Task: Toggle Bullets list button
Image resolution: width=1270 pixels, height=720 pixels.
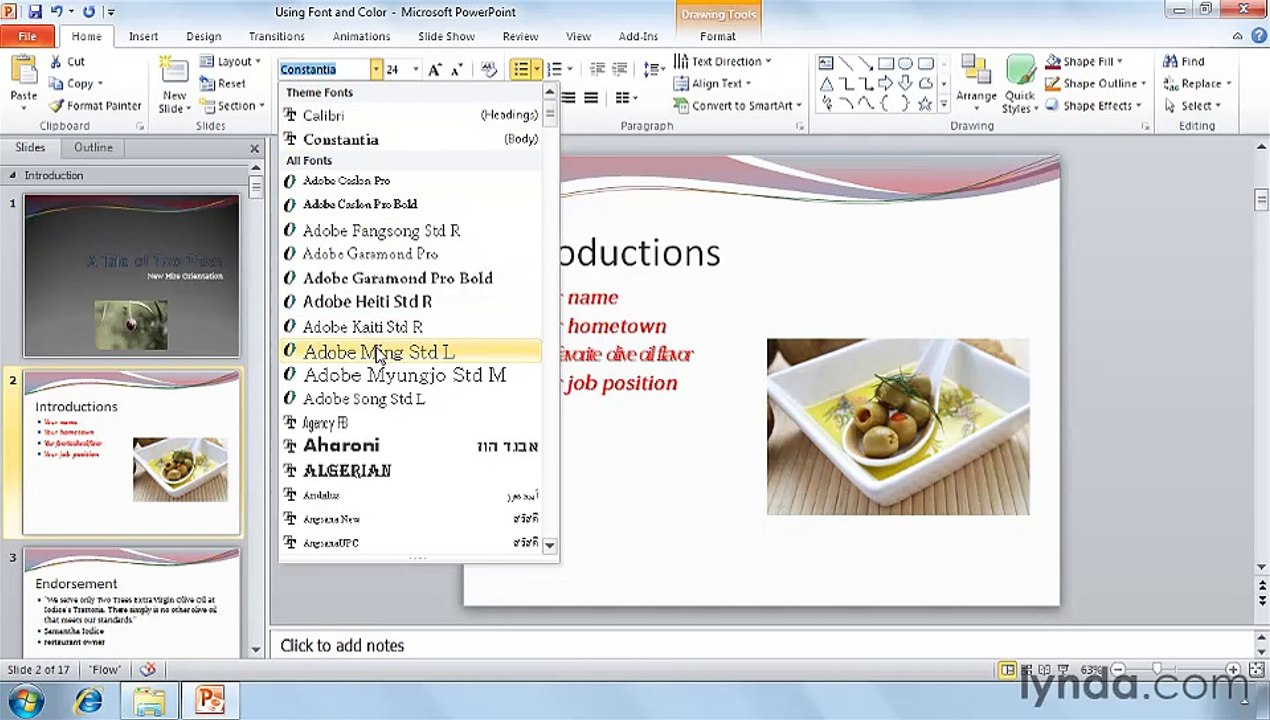Action: (520, 69)
